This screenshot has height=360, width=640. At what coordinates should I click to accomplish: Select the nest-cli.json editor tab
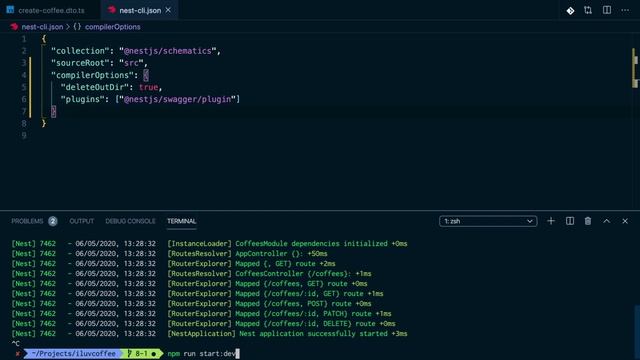point(140,10)
